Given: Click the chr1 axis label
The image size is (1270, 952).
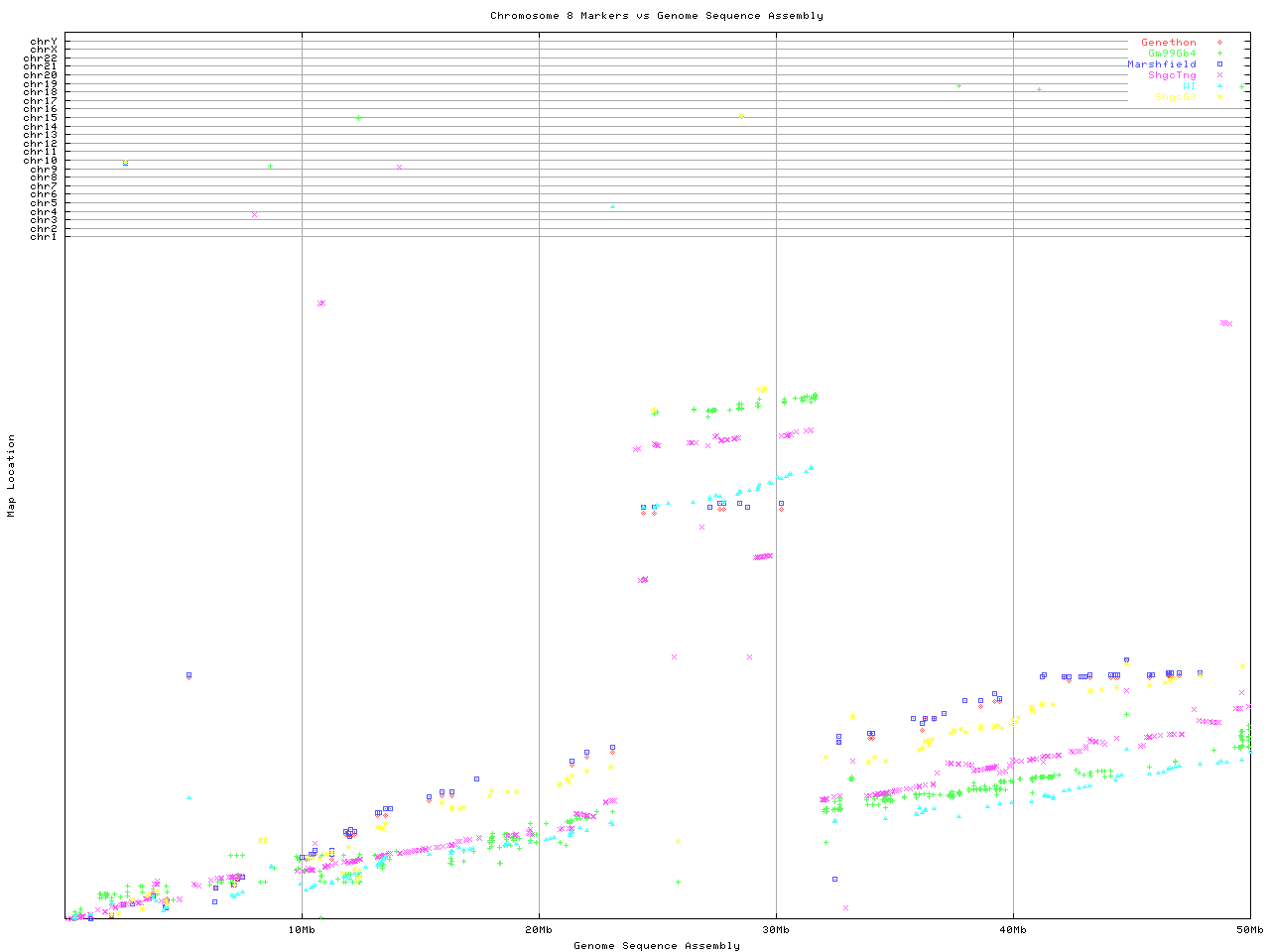Looking at the screenshot, I should coord(44,237).
